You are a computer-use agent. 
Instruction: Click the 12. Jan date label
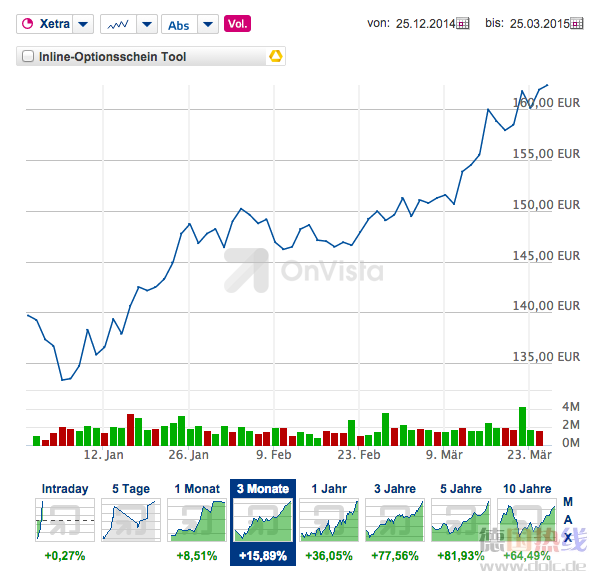pyautogui.click(x=103, y=455)
